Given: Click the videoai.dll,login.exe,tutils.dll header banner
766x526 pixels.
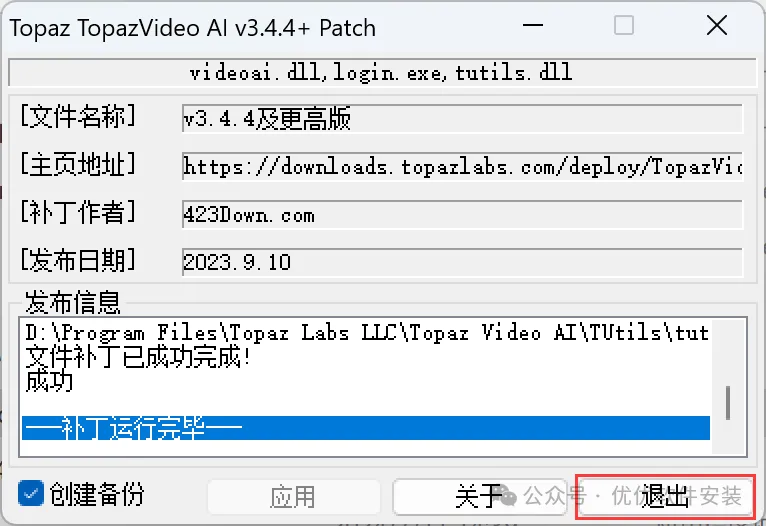Looking at the screenshot, I should point(382,72).
